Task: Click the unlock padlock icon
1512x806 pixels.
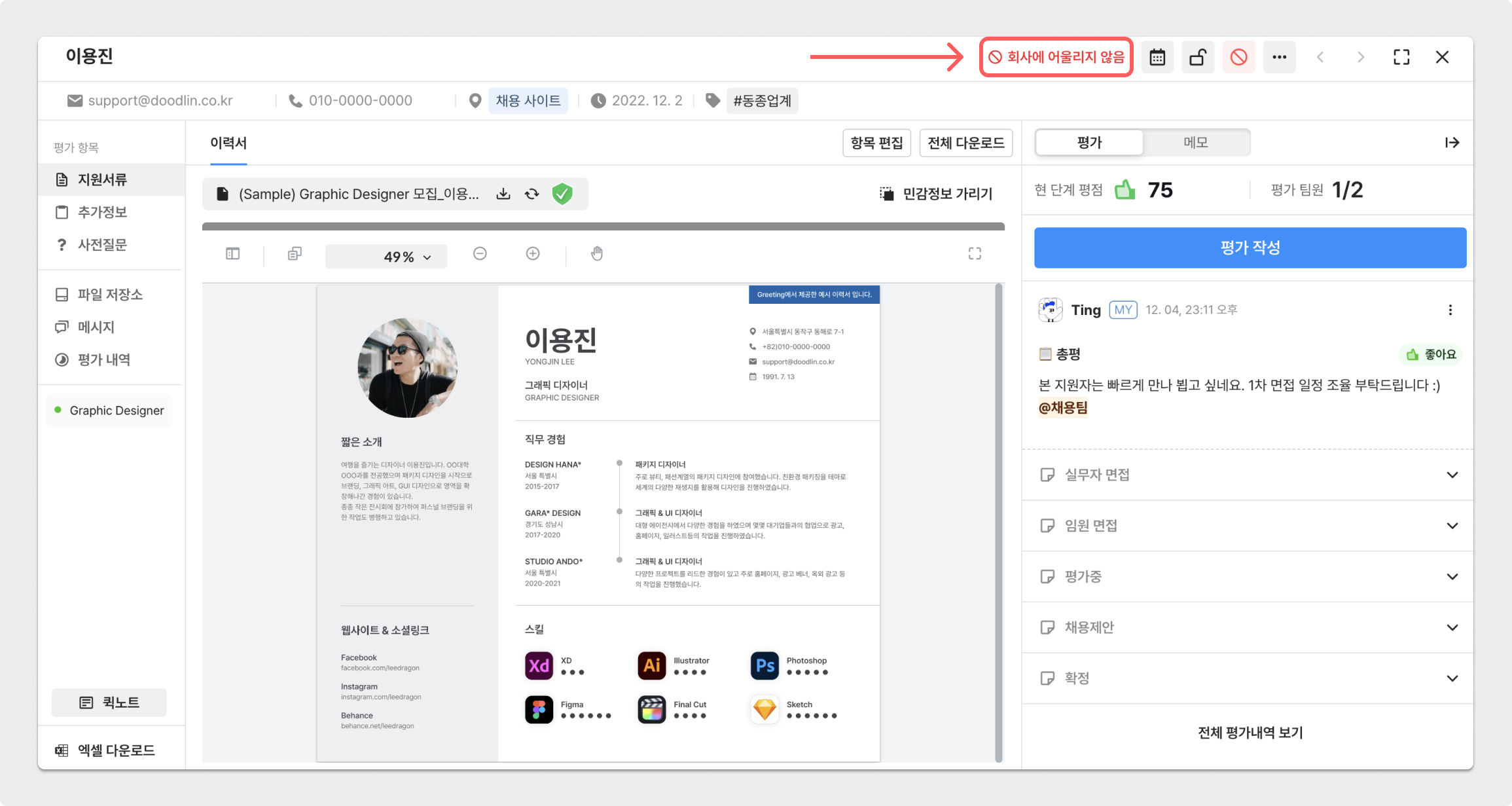Action: coord(1197,58)
